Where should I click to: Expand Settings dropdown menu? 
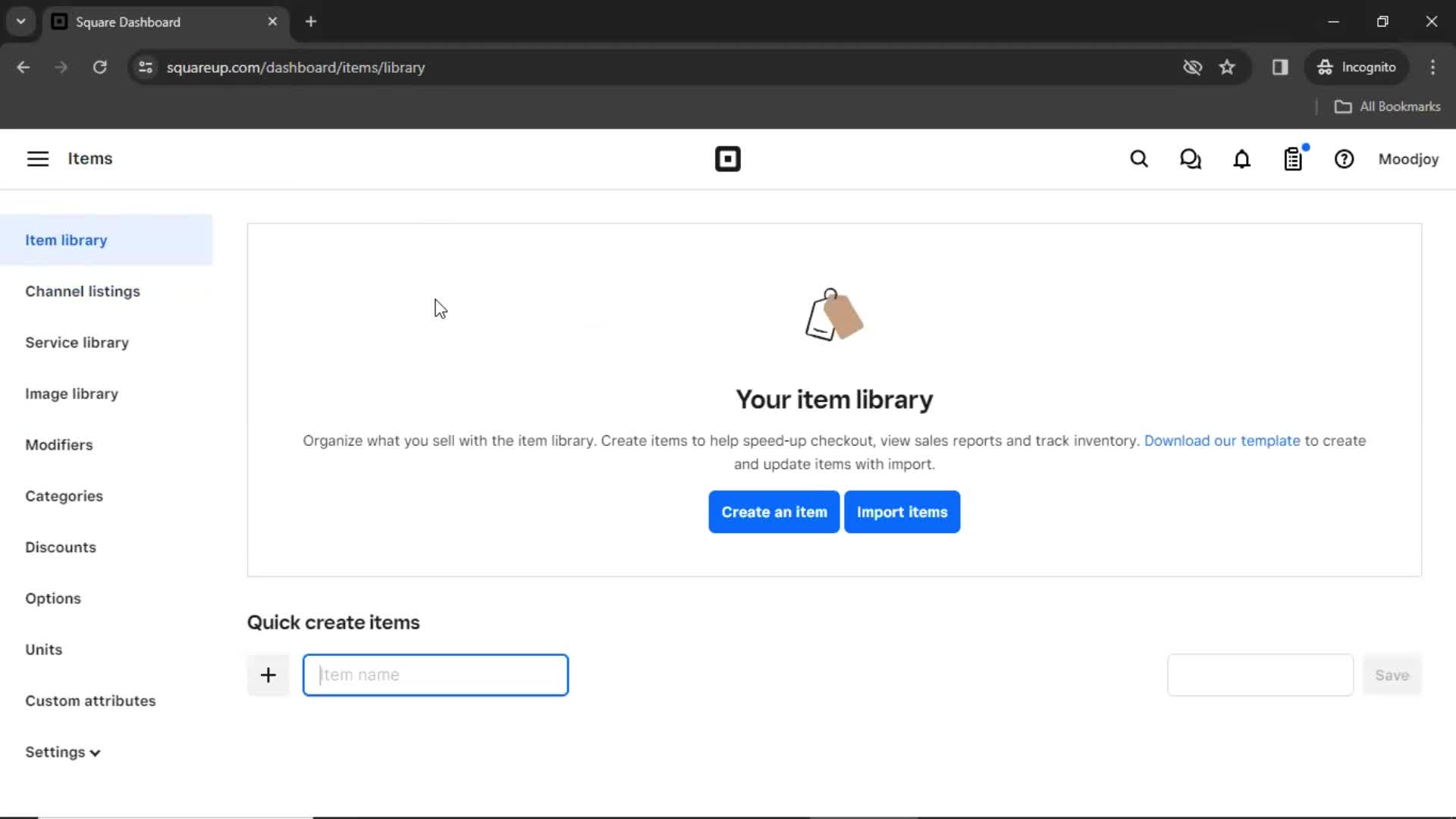62,751
